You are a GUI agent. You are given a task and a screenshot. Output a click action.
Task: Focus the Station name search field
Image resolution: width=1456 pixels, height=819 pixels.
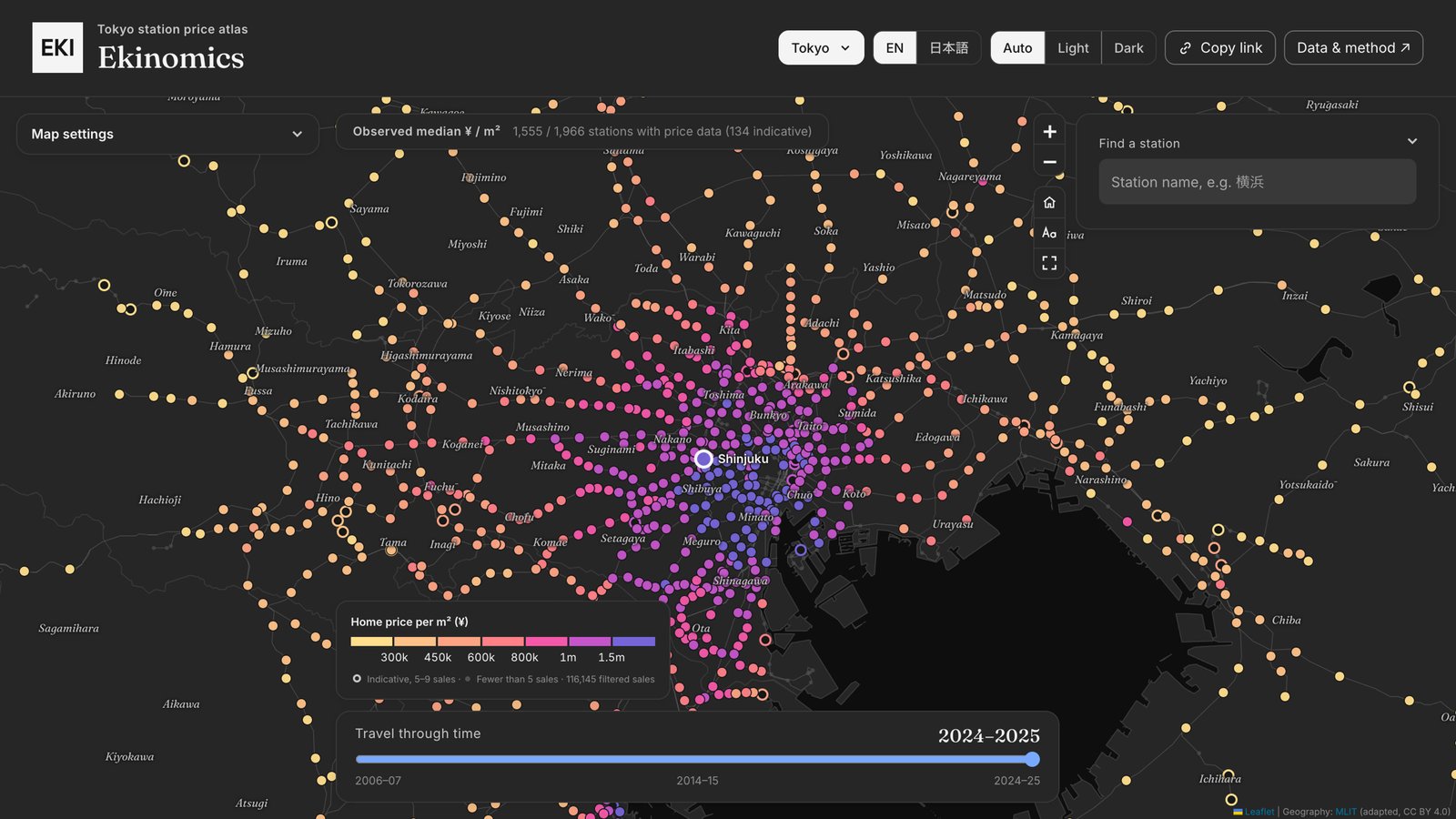point(1257,182)
